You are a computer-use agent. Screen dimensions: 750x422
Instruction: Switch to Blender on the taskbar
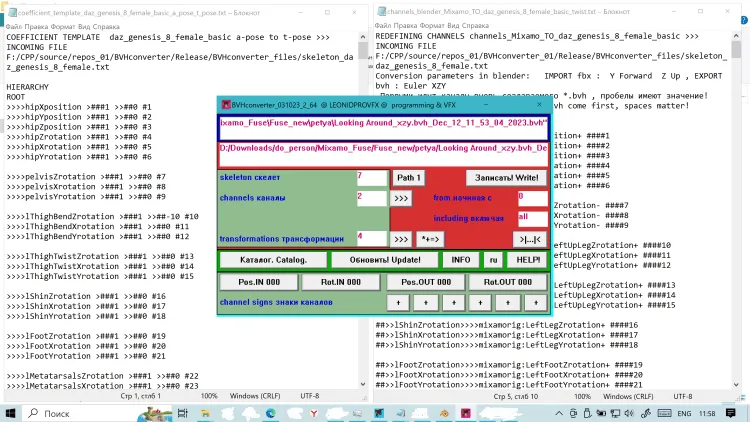click(444, 413)
